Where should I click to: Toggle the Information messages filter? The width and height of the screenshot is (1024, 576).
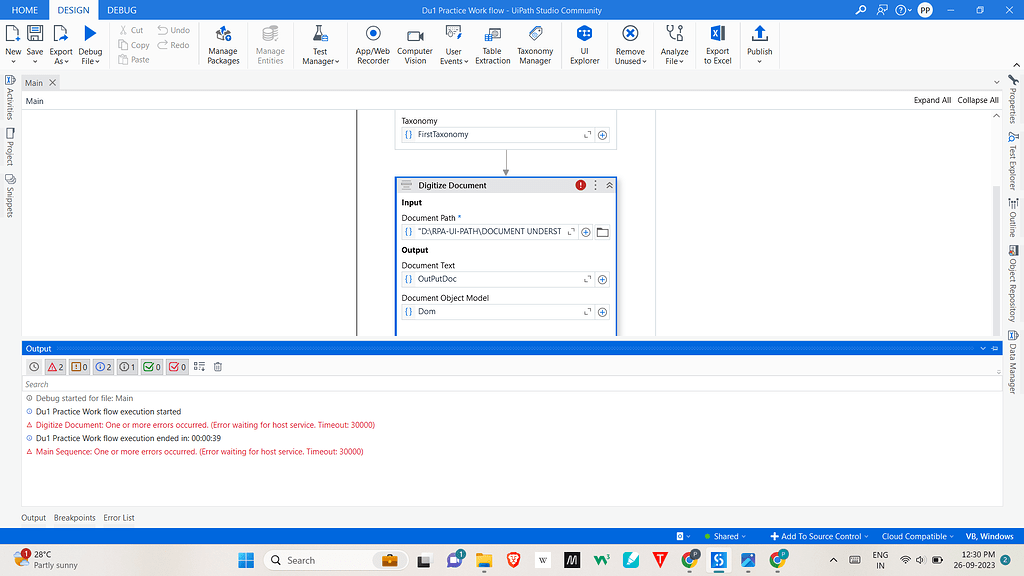pos(103,366)
